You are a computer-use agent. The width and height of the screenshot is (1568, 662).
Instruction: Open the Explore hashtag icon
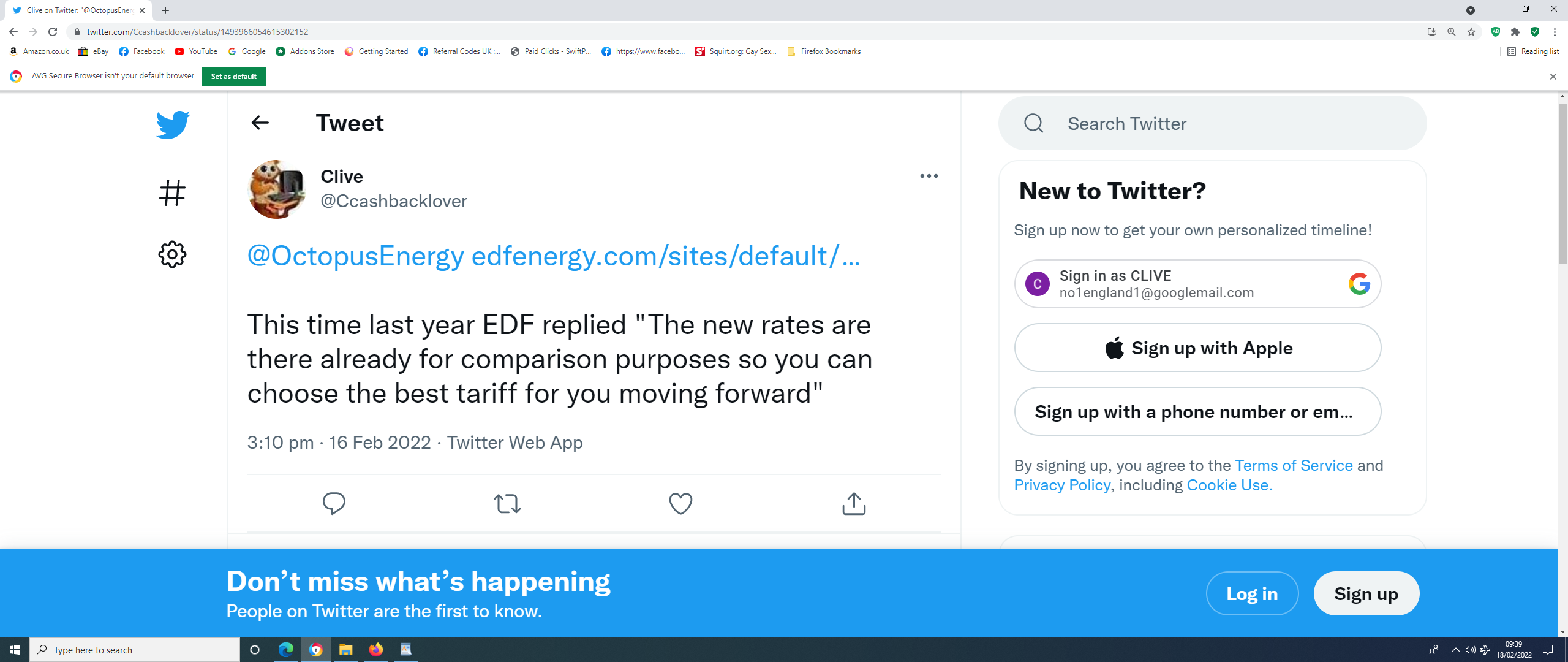point(172,192)
